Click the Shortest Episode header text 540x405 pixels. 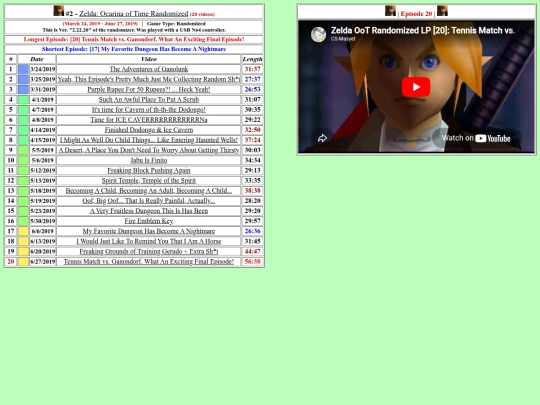[134, 49]
